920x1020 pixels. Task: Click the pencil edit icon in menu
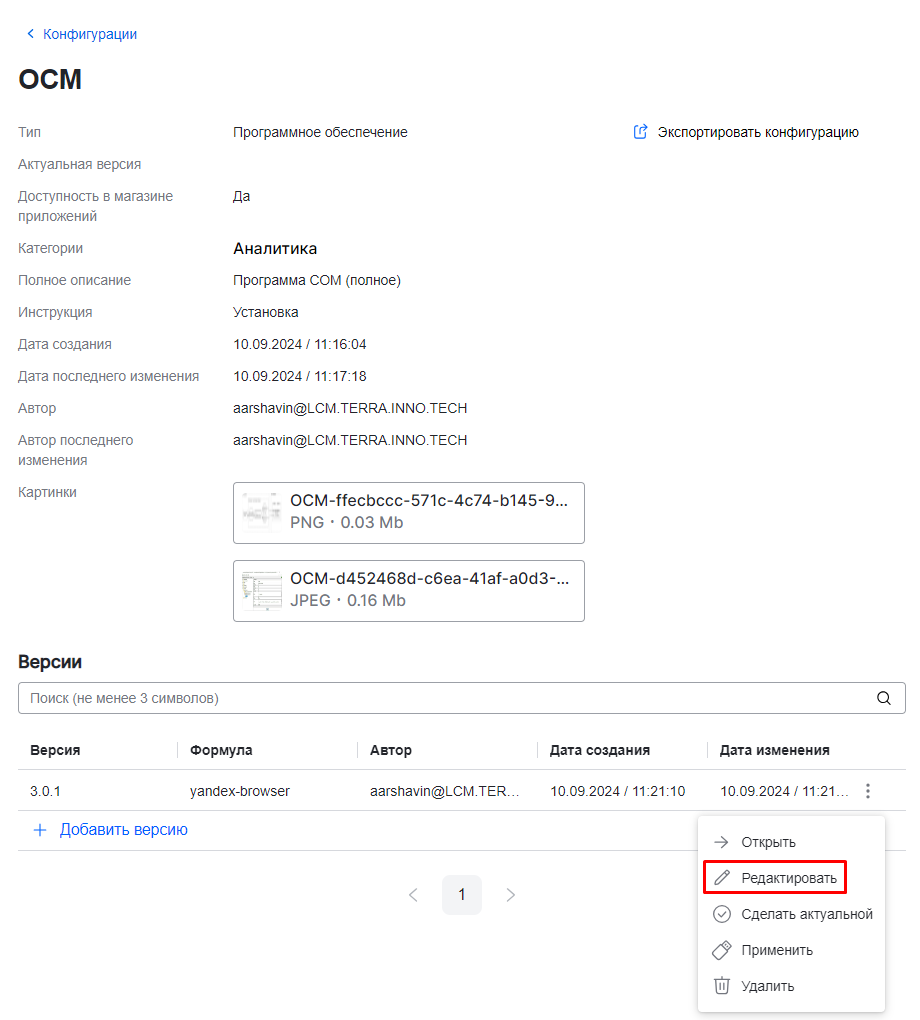coord(721,878)
